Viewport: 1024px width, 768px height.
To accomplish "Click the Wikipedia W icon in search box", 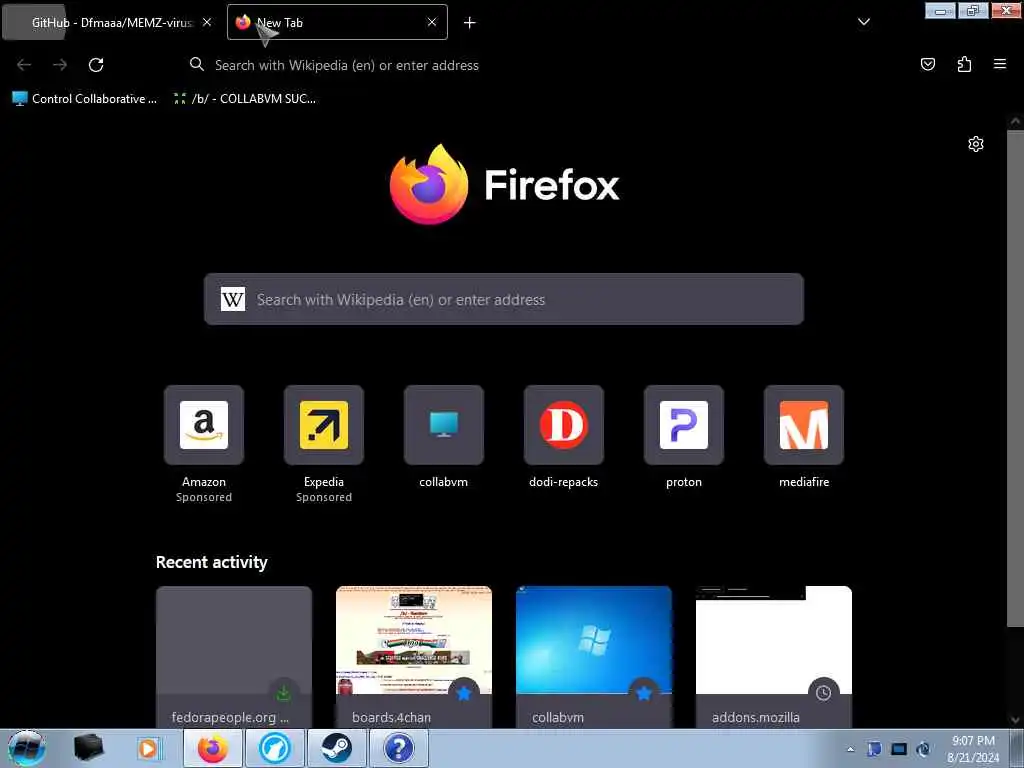I will pyautogui.click(x=233, y=300).
